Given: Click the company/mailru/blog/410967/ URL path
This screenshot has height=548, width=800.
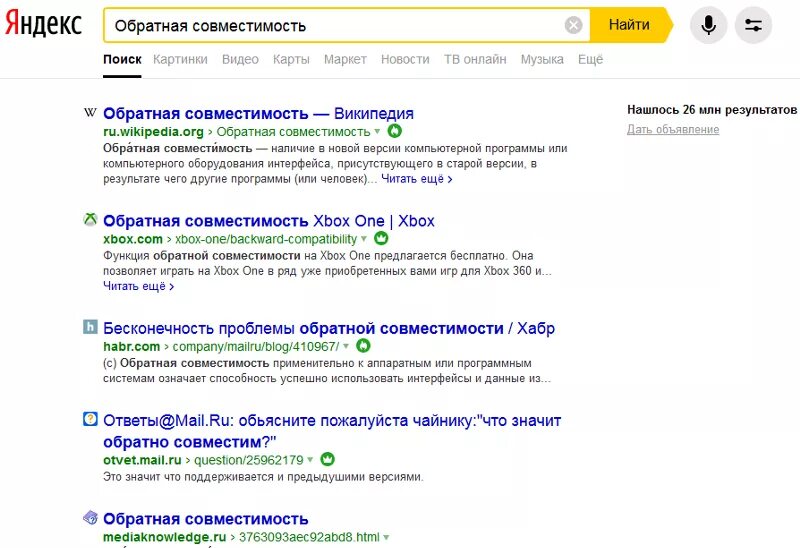Looking at the screenshot, I should point(256,346).
